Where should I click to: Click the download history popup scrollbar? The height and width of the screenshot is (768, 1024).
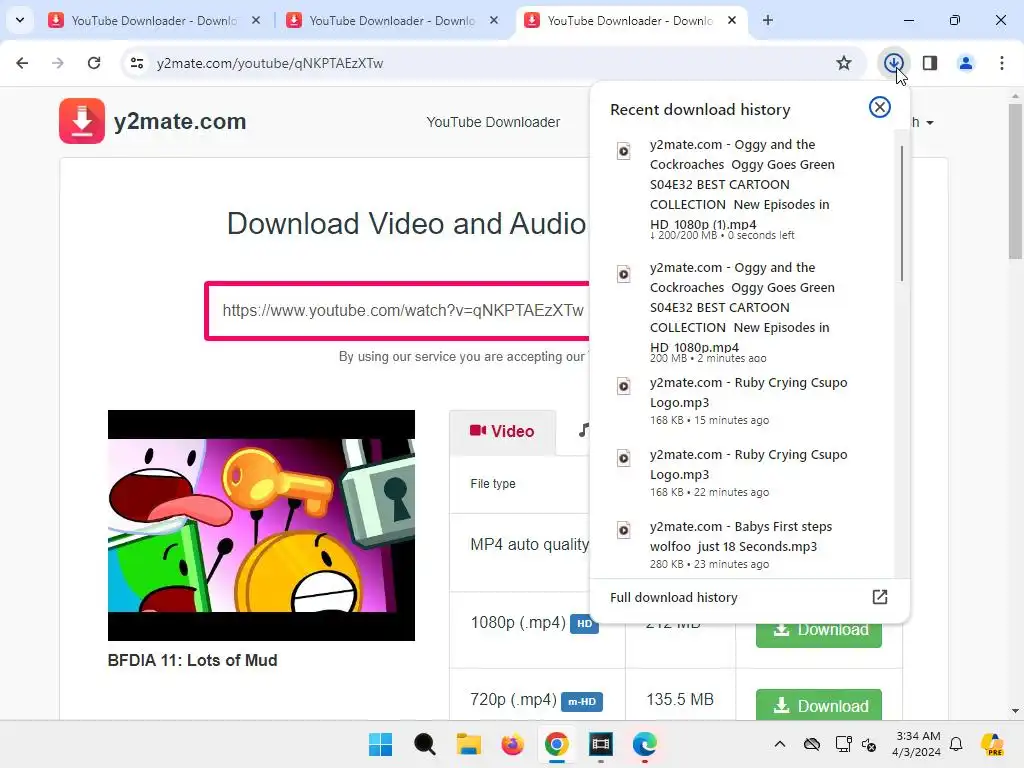pyautogui.click(x=902, y=214)
